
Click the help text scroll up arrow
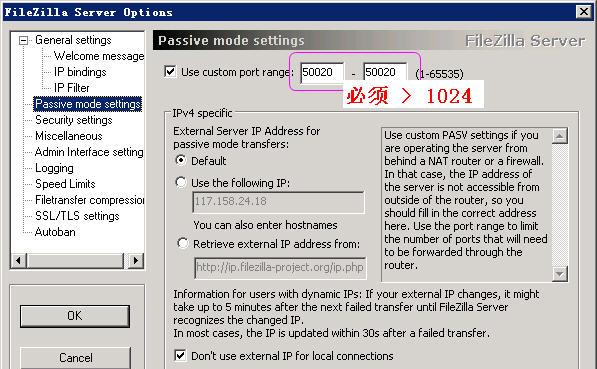(x=560, y=136)
